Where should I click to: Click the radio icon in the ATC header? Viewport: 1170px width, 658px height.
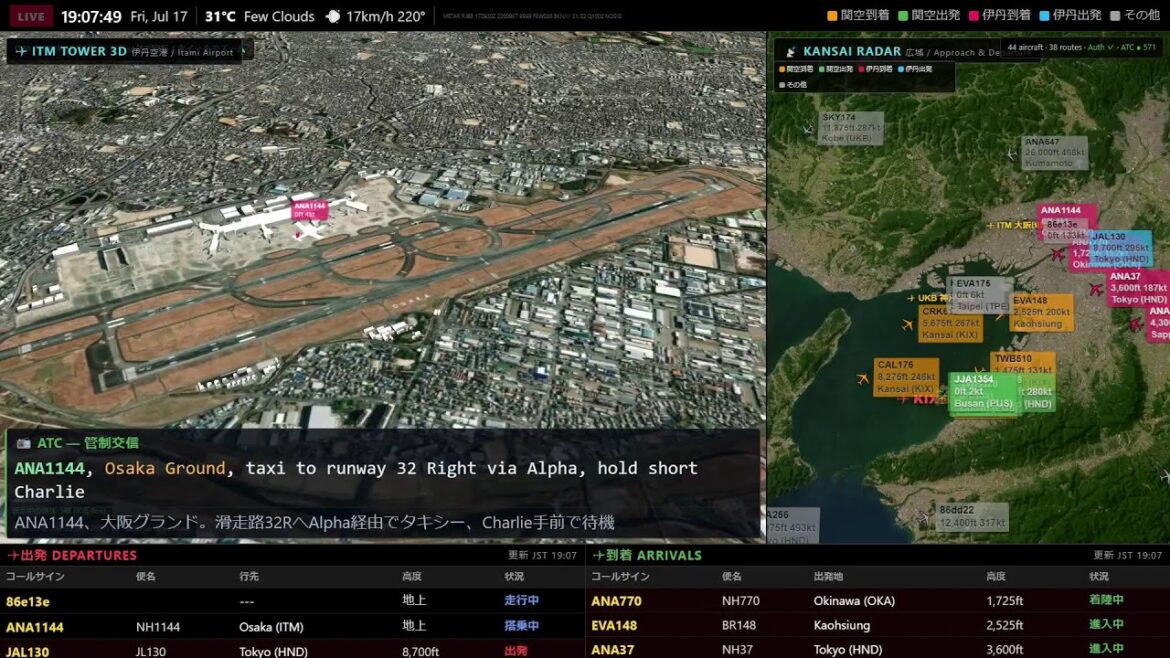coord(24,443)
